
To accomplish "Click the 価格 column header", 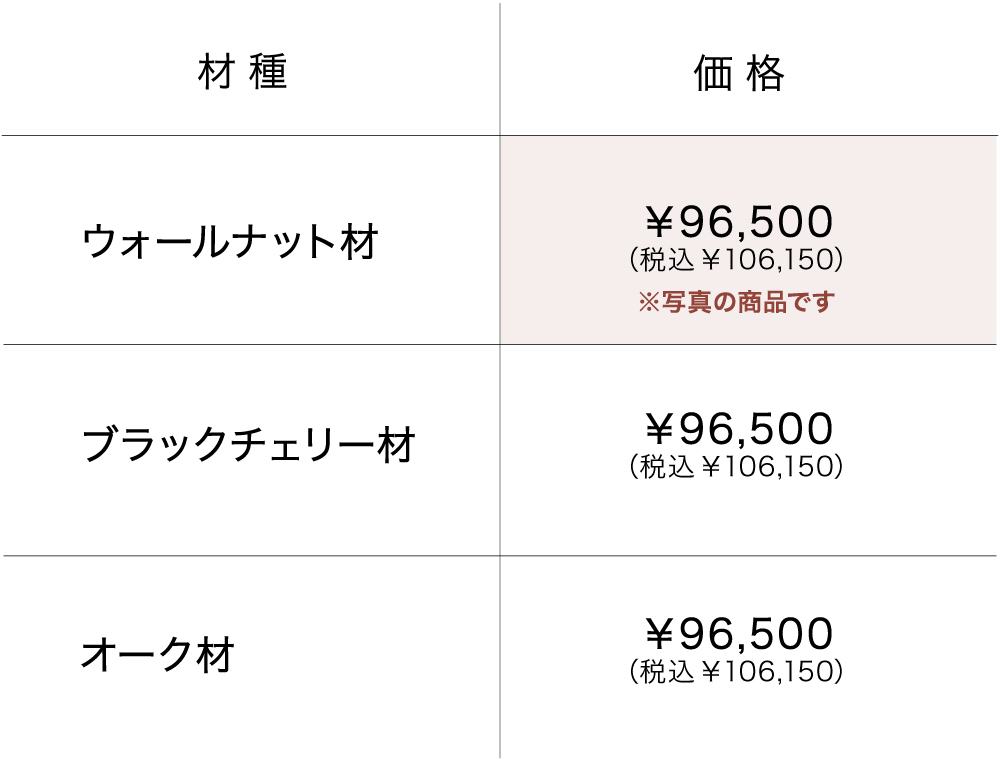I will 739,74.
